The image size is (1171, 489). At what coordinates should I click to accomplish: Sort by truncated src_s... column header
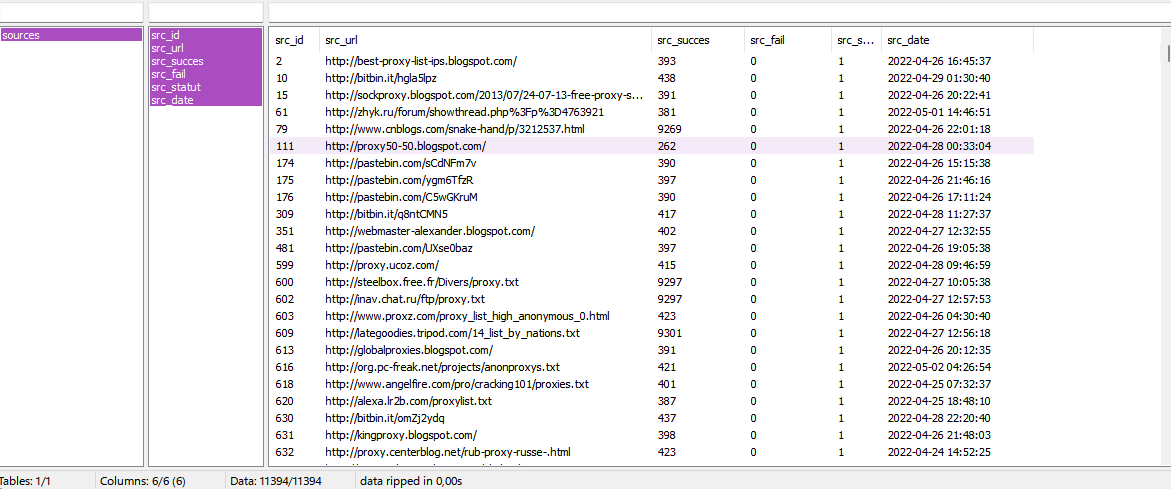click(856, 40)
